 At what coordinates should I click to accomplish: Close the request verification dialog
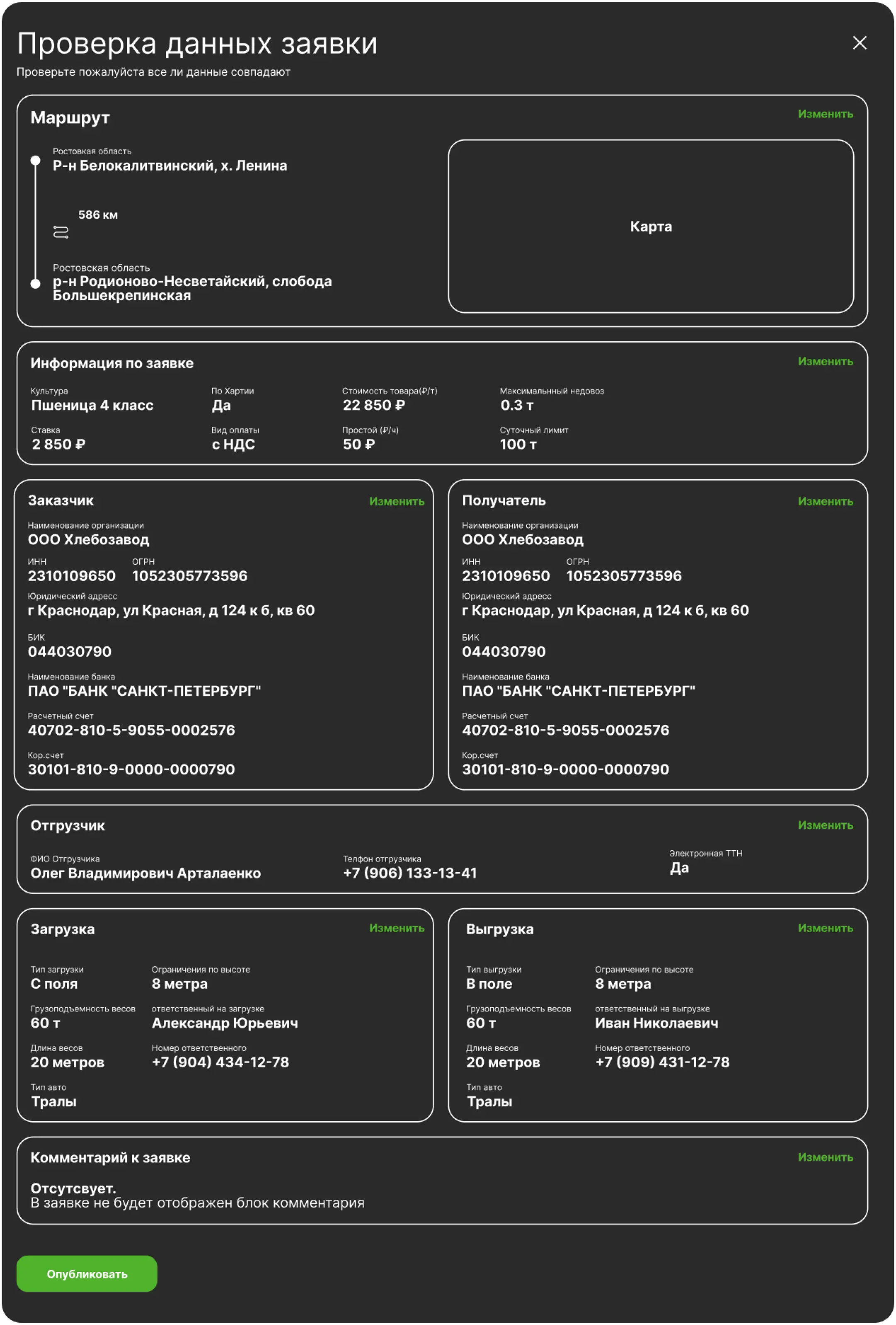point(859,43)
